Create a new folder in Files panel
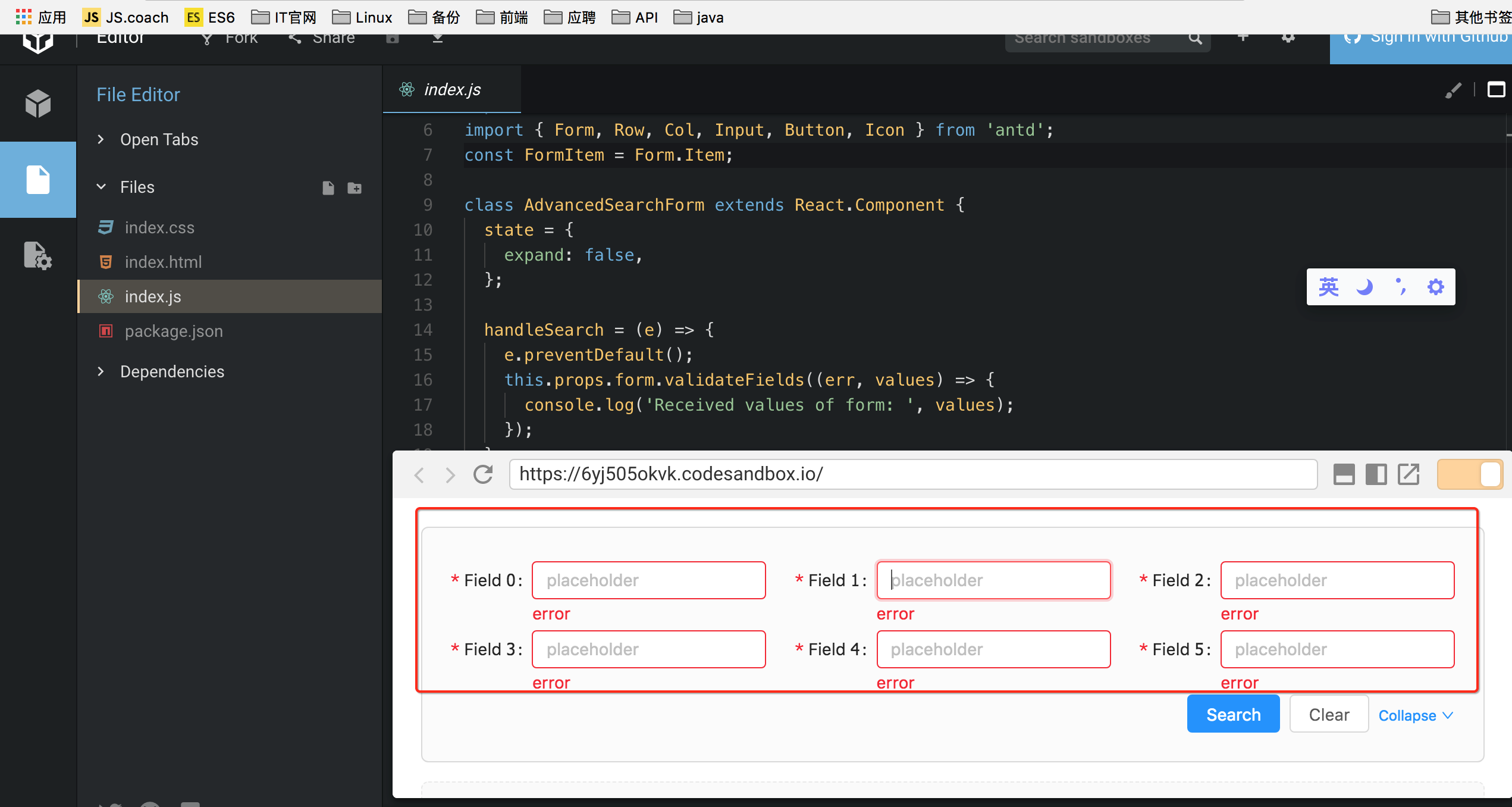1512x807 pixels. pos(355,187)
